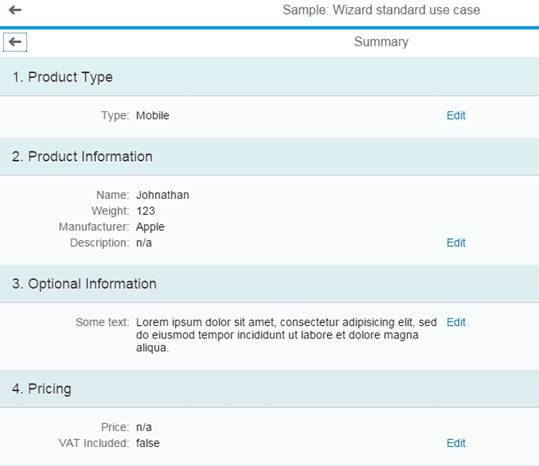Select the Weight value '123'
The height and width of the screenshot is (466, 539).
pyautogui.click(x=145, y=211)
